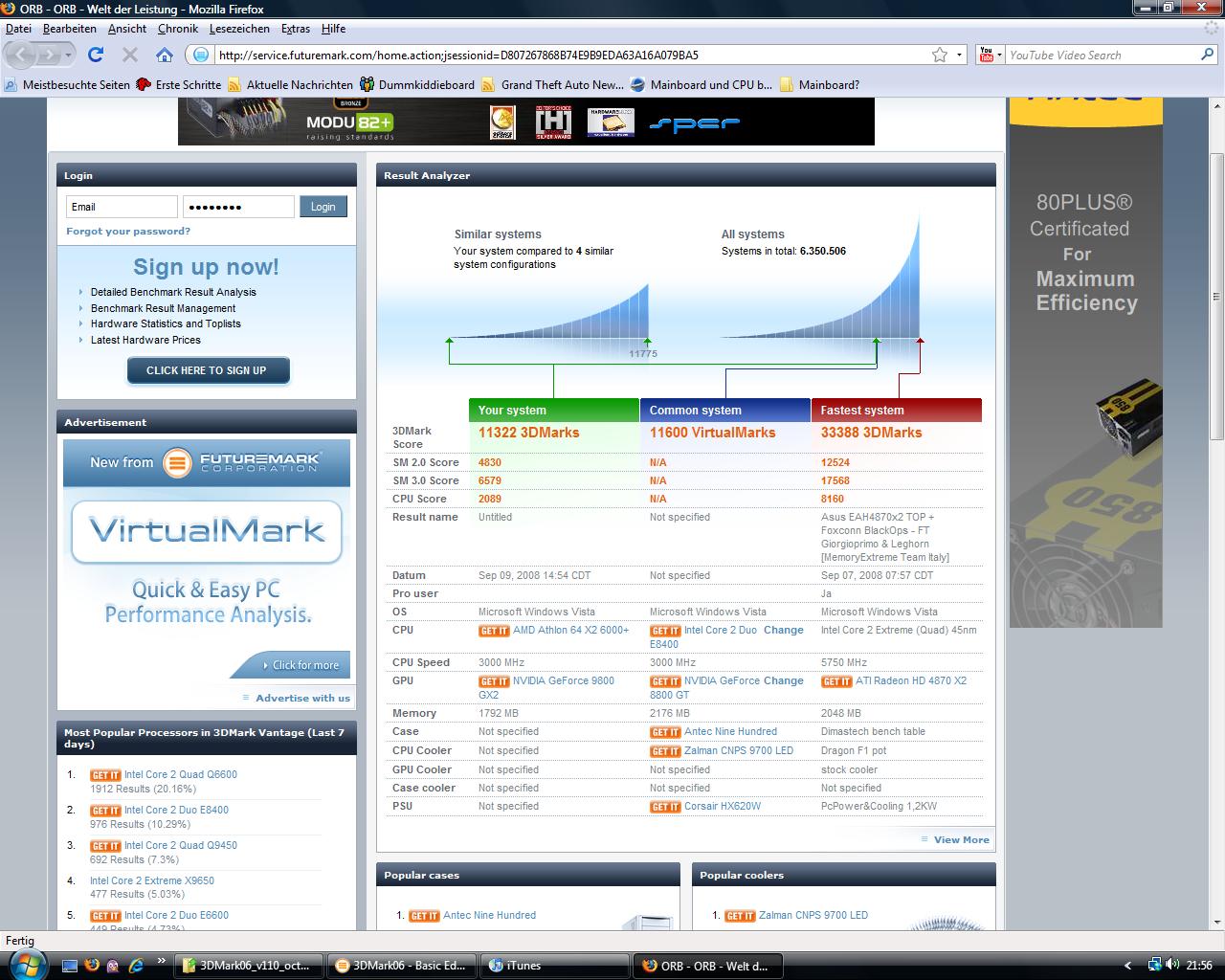
Task: Open the Ansicht menu
Action: 127,29
